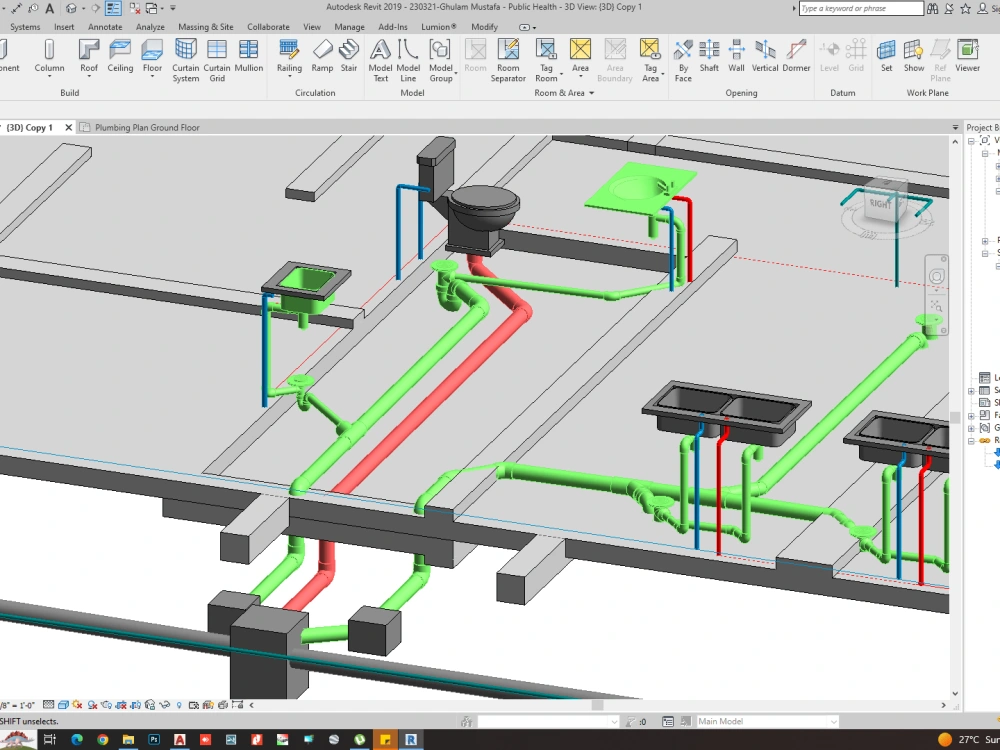Select the Shaft opening tool
Image resolution: width=1000 pixels, height=750 pixels.
709,56
